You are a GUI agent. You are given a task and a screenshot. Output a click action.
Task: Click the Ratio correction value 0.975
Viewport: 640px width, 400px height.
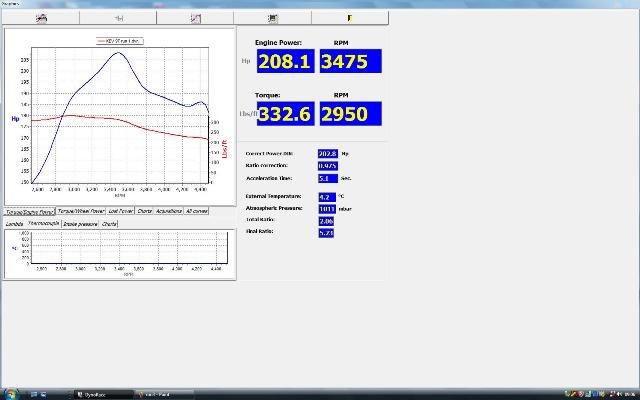(328, 166)
